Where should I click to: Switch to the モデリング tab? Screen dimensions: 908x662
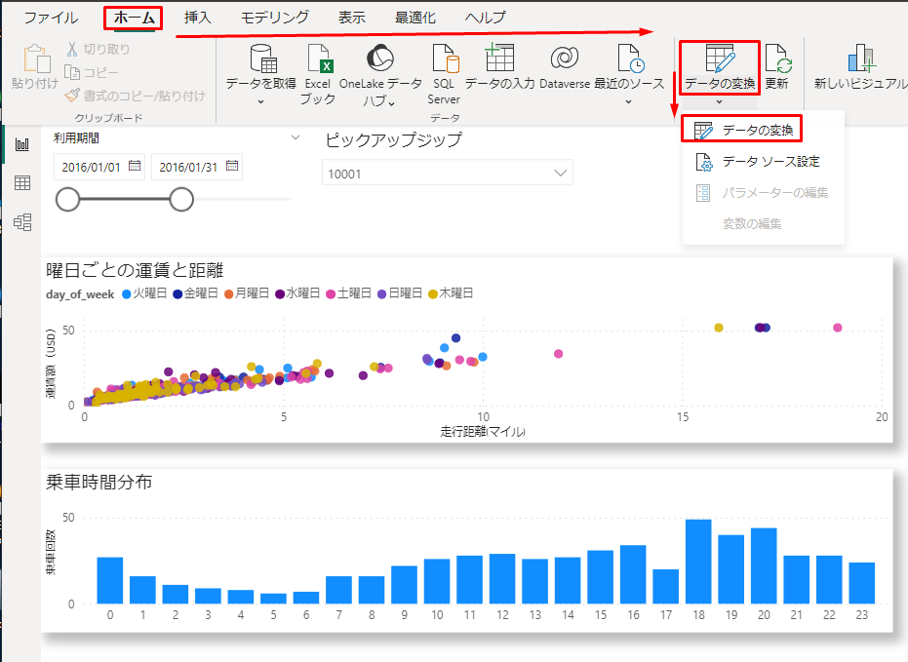274,18
